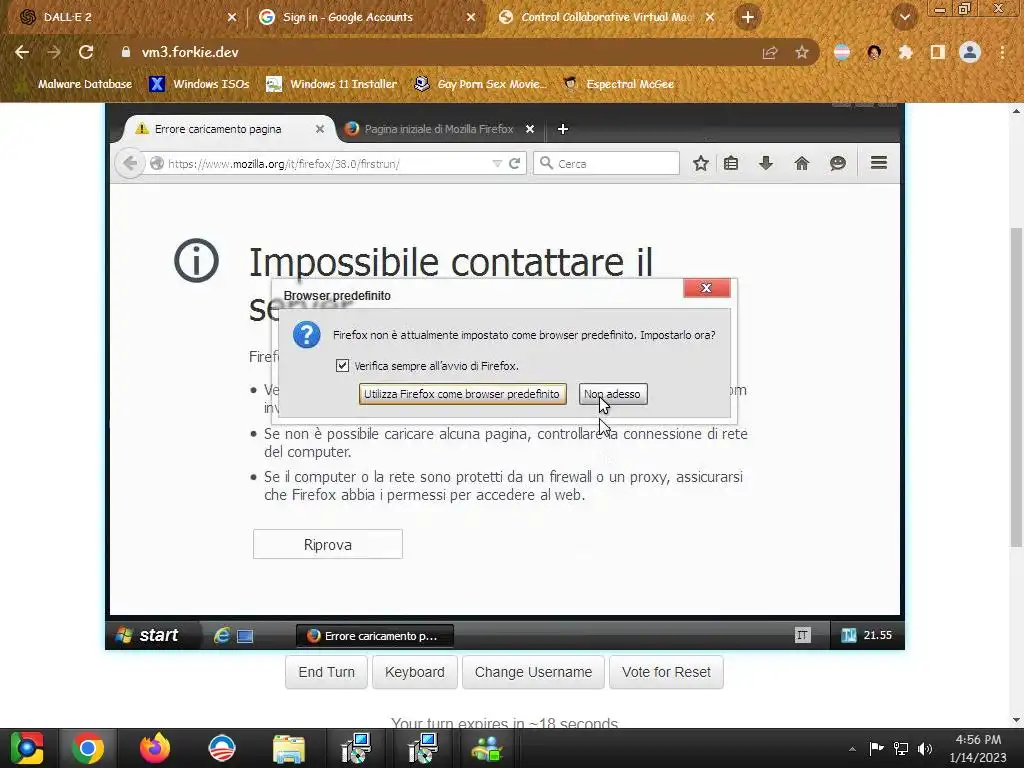Image resolution: width=1024 pixels, height=768 pixels.
Task: Open Firefox bookmarks list icon
Action: 731,163
